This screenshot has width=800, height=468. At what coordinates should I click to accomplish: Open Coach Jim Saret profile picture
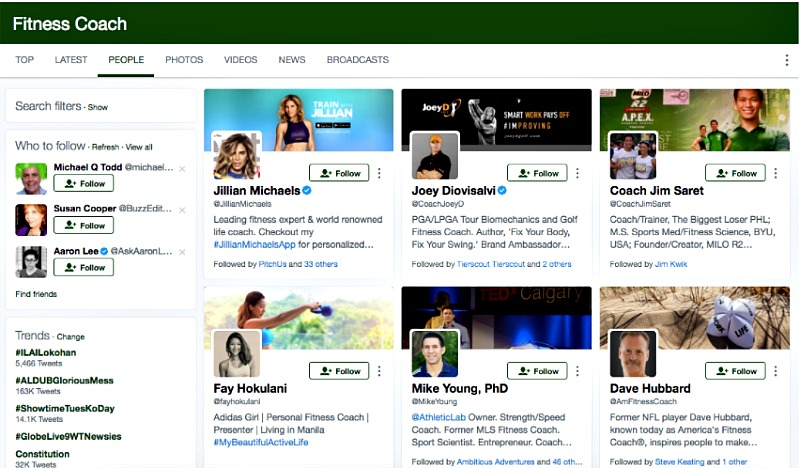[633, 156]
